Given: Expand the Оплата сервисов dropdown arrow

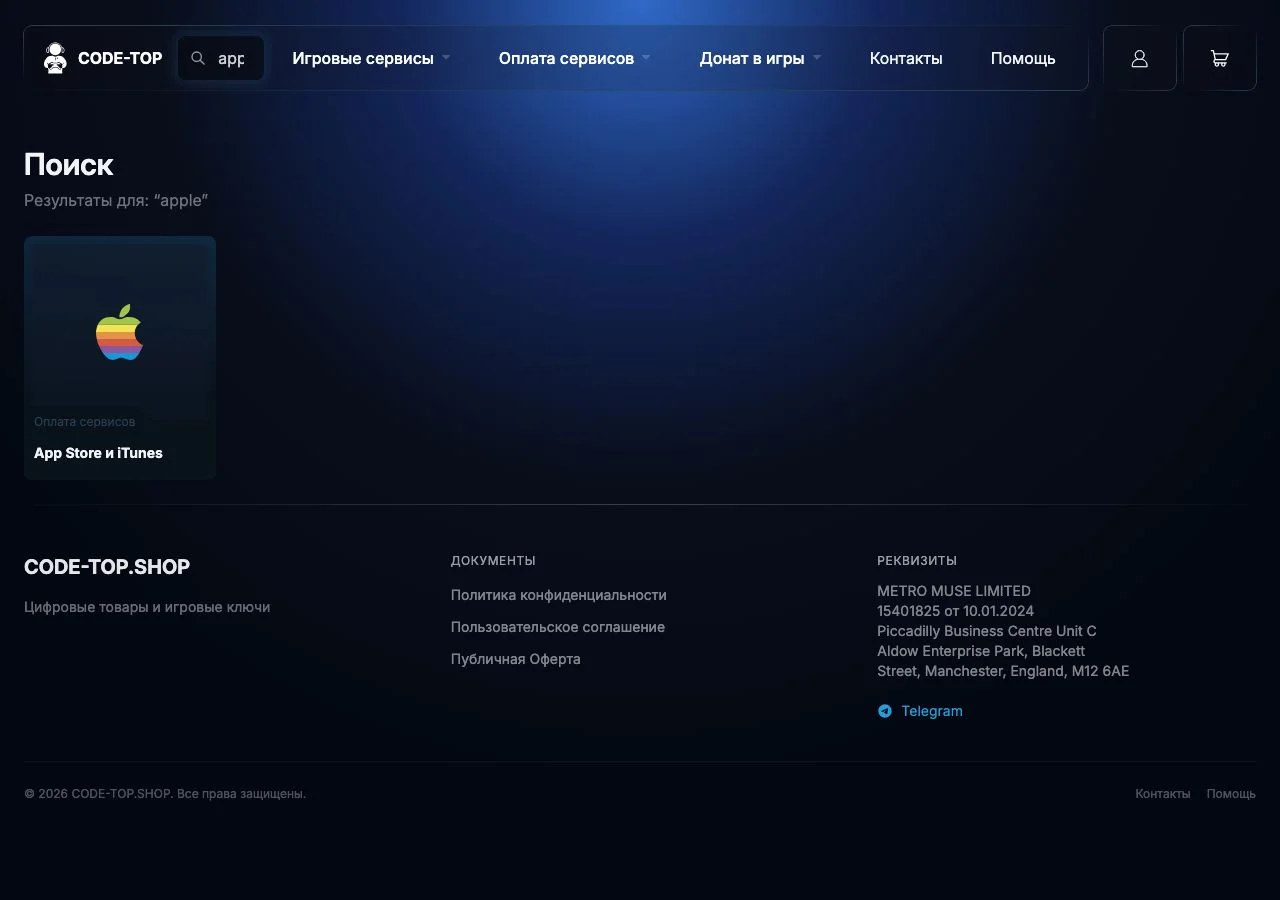Looking at the screenshot, I should pyautogui.click(x=646, y=58).
